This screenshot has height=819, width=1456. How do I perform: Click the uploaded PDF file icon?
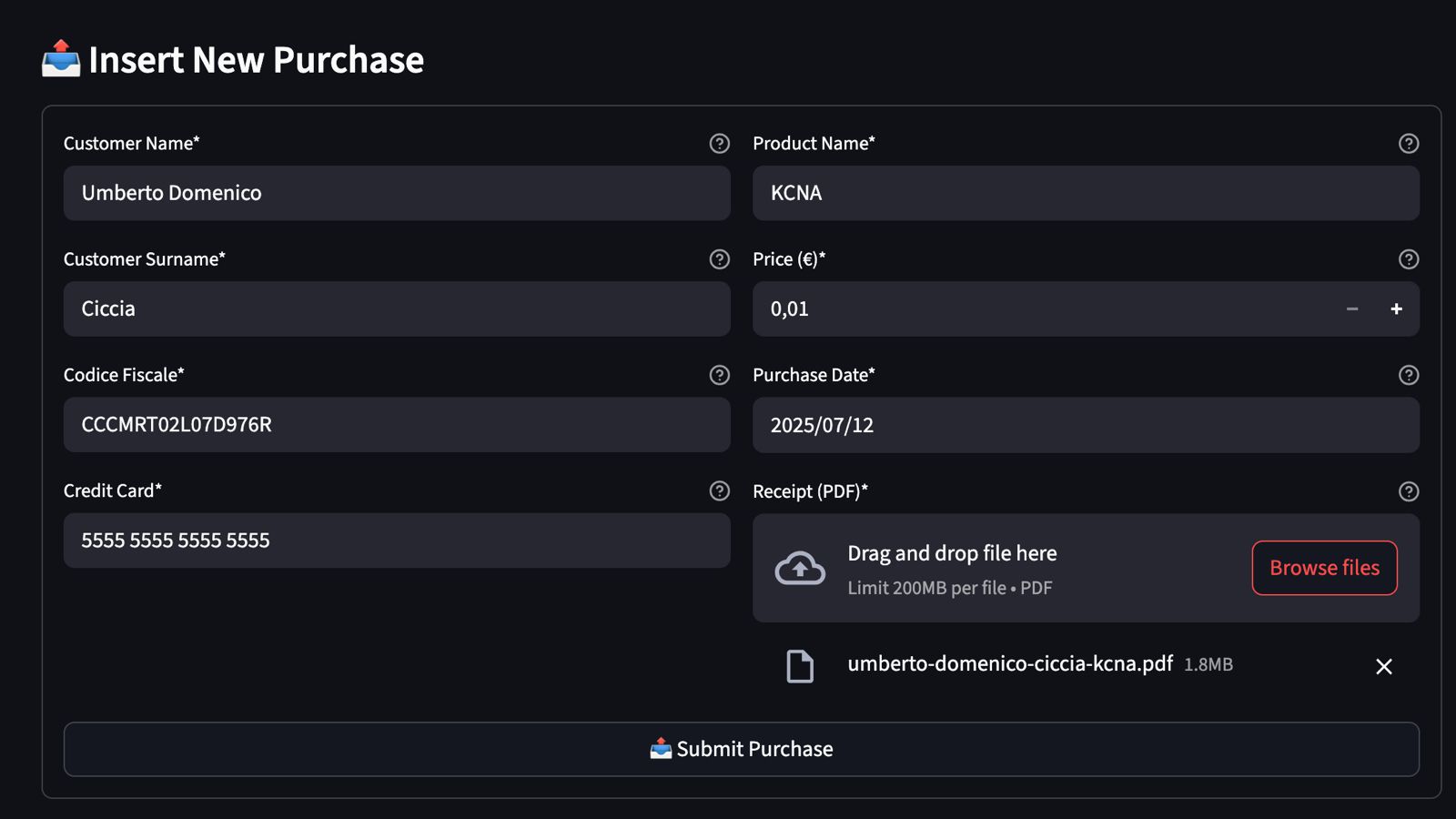[x=799, y=666]
